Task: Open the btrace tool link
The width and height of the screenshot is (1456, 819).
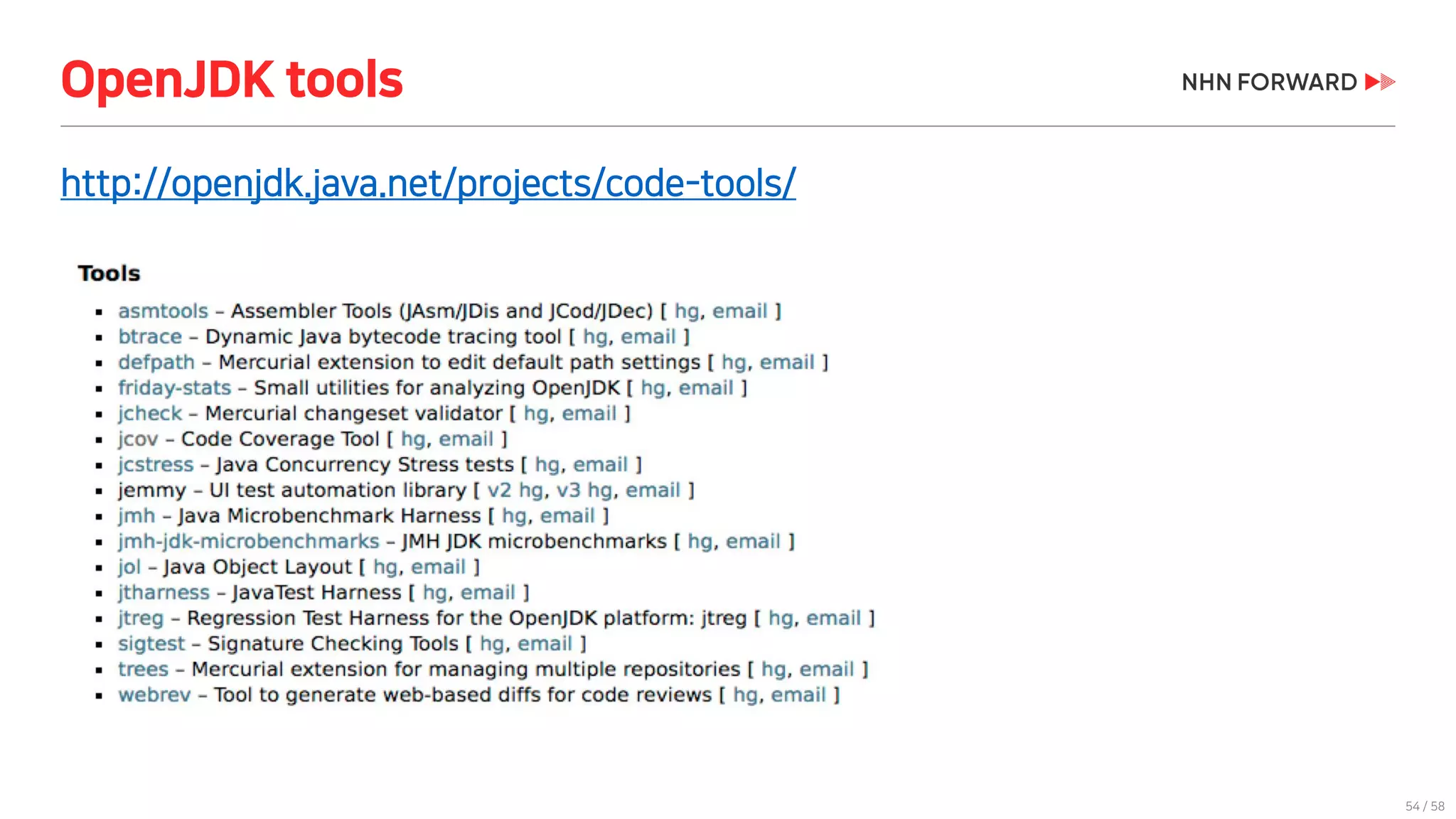Action: (150, 337)
